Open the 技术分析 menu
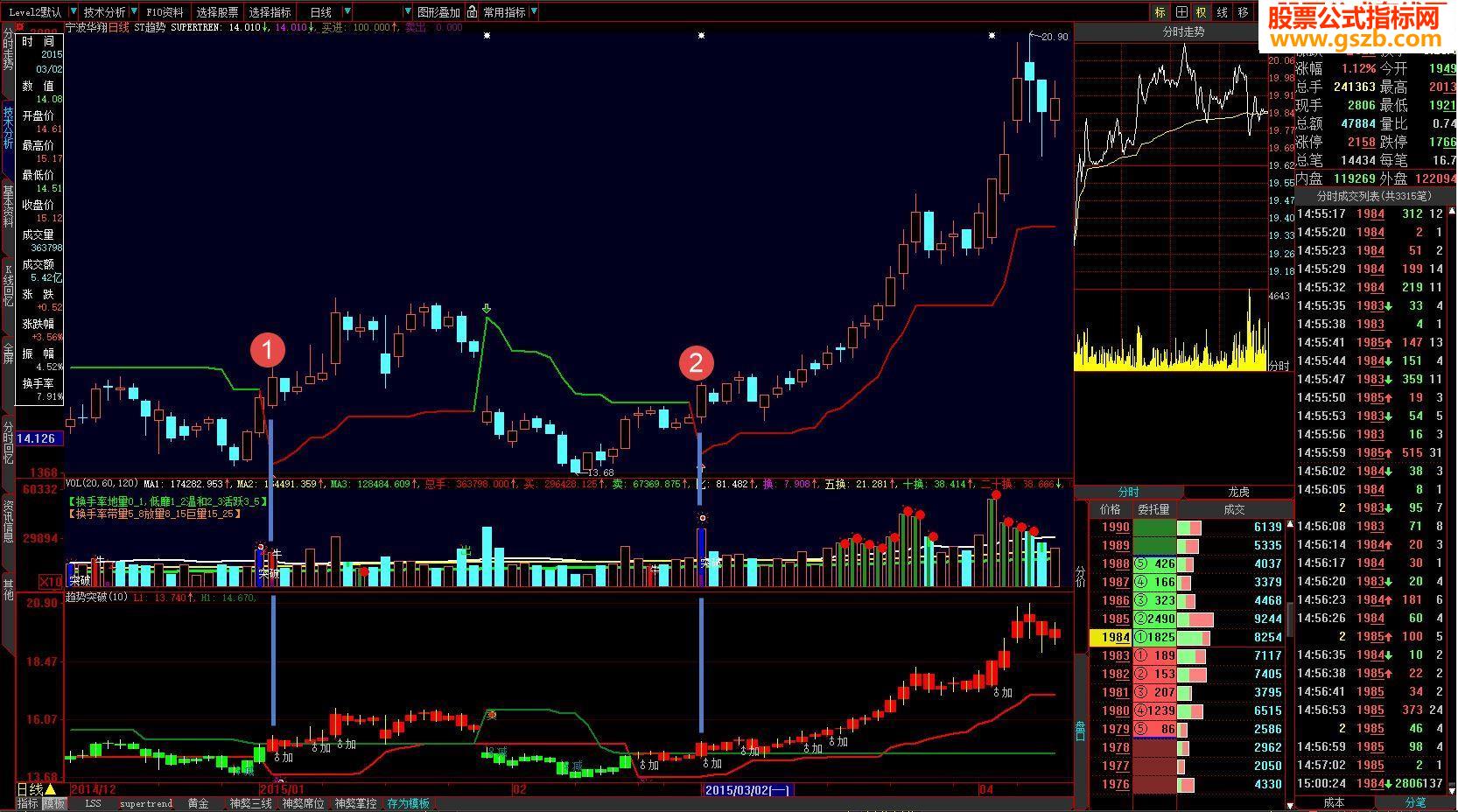Viewport: 1458px width, 812px height. (104, 12)
